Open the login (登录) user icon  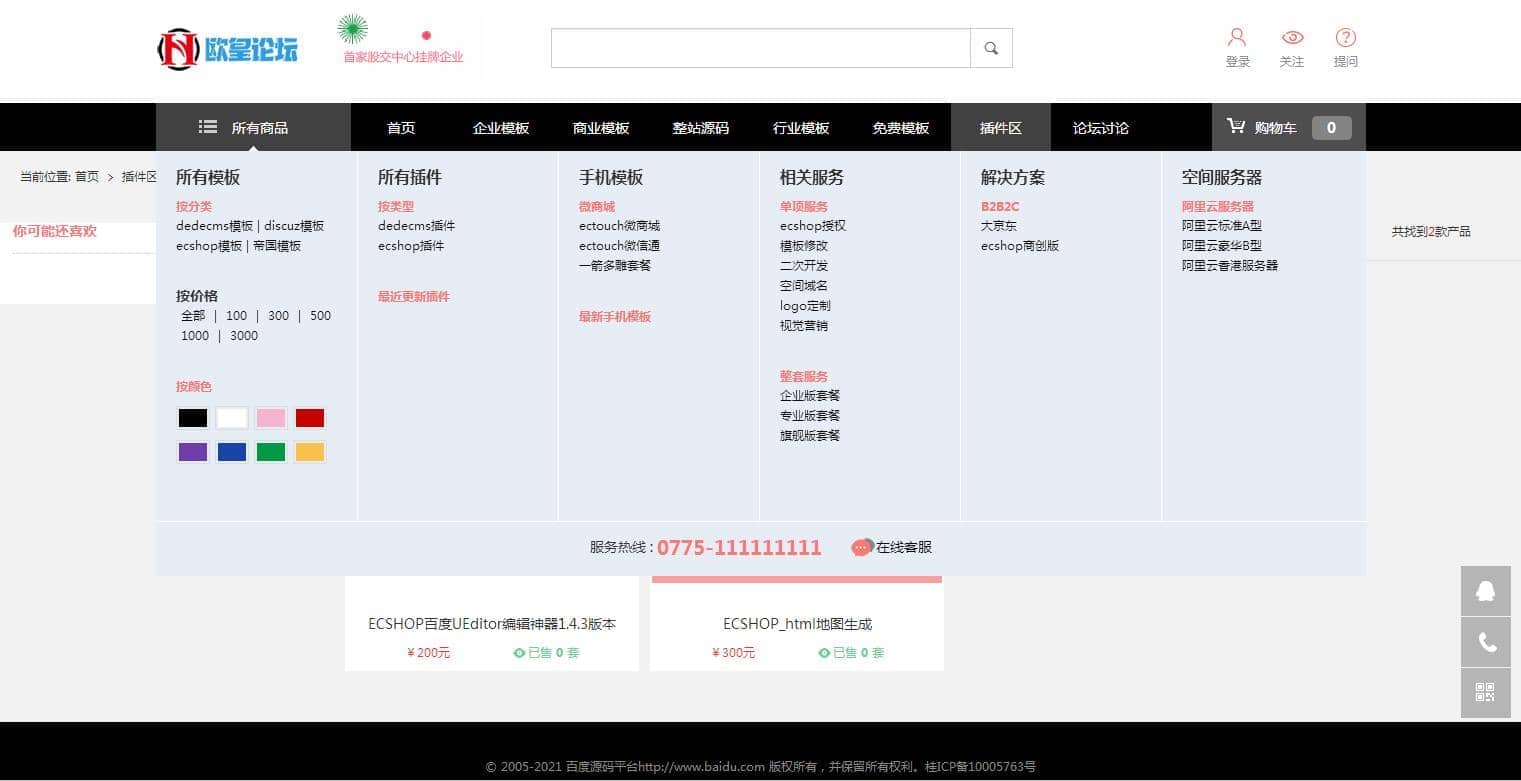[x=1237, y=38]
